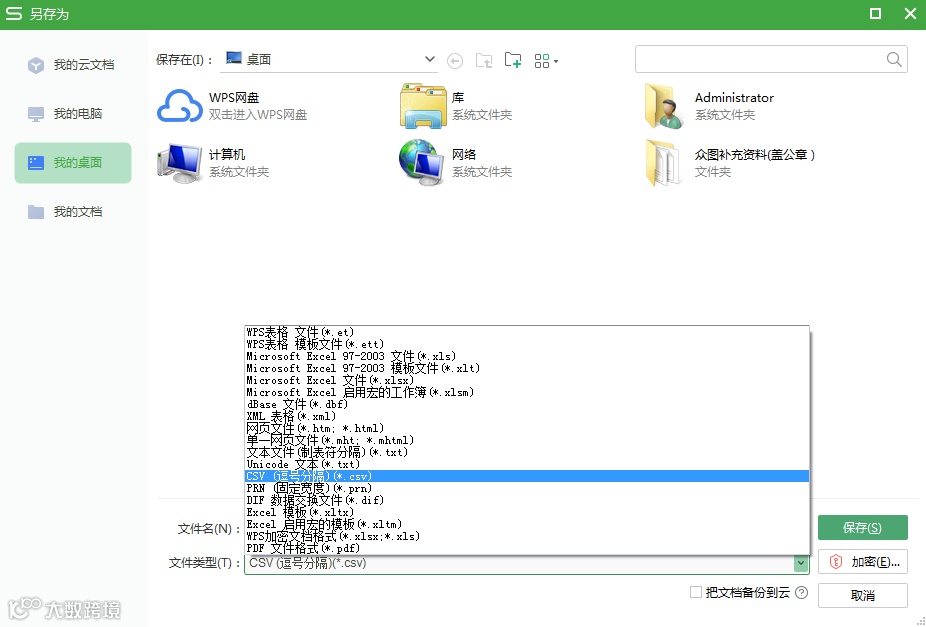The width and height of the screenshot is (926, 627).
Task: Select the 网络 system folder
Action: [x=456, y=163]
